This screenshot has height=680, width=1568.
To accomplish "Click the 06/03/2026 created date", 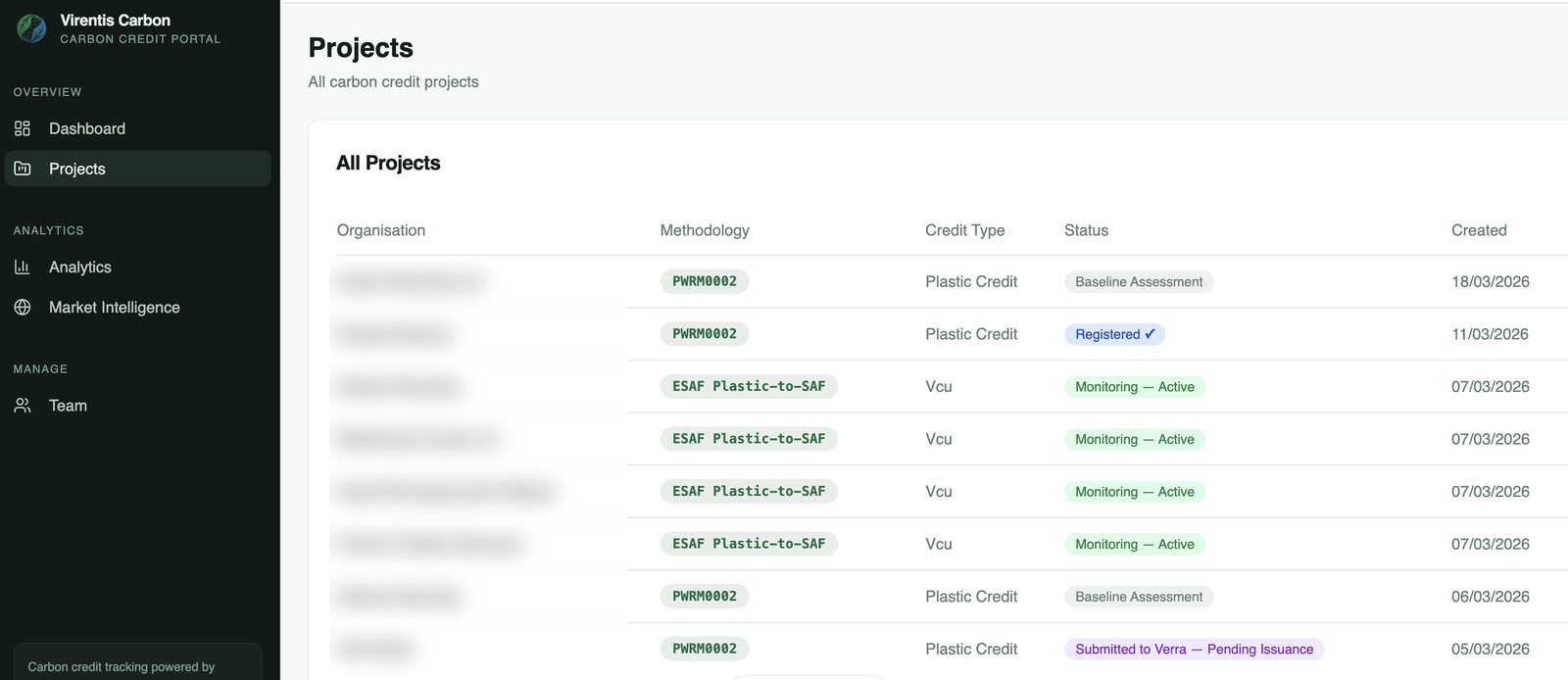I will (x=1491, y=597).
